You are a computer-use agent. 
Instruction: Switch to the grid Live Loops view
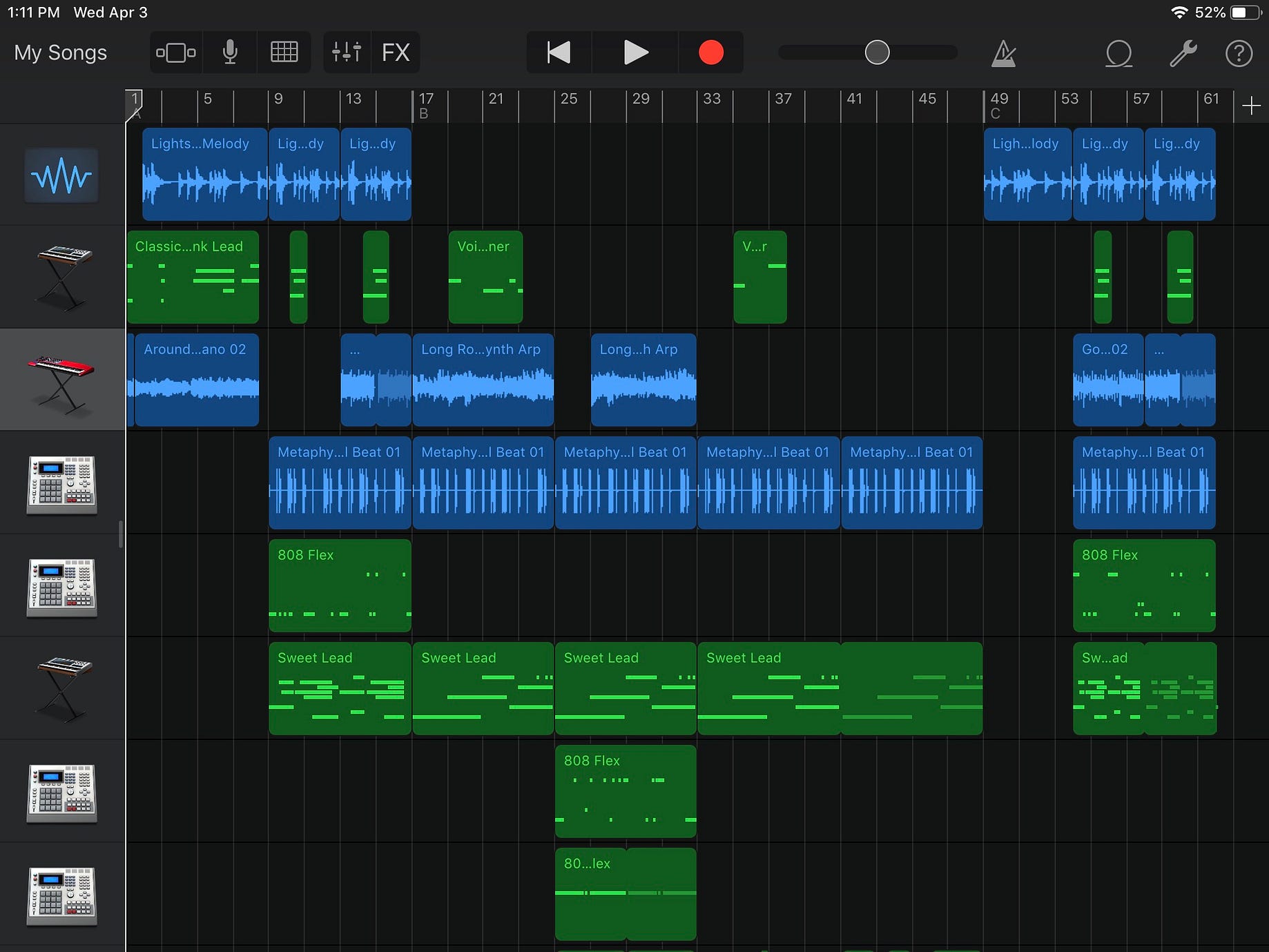coord(284,52)
